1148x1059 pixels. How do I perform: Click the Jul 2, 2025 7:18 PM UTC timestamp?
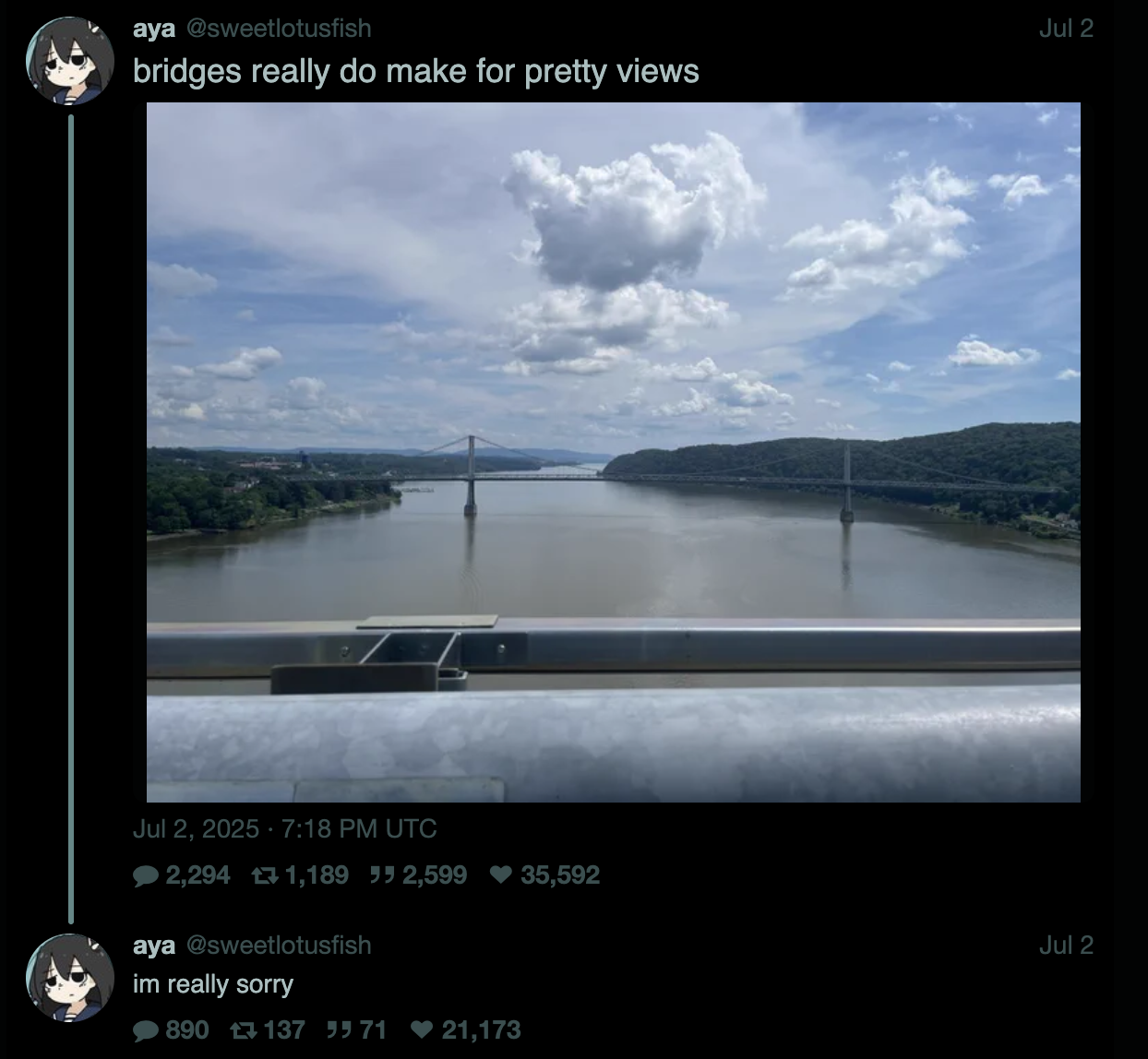click(284, 828)
